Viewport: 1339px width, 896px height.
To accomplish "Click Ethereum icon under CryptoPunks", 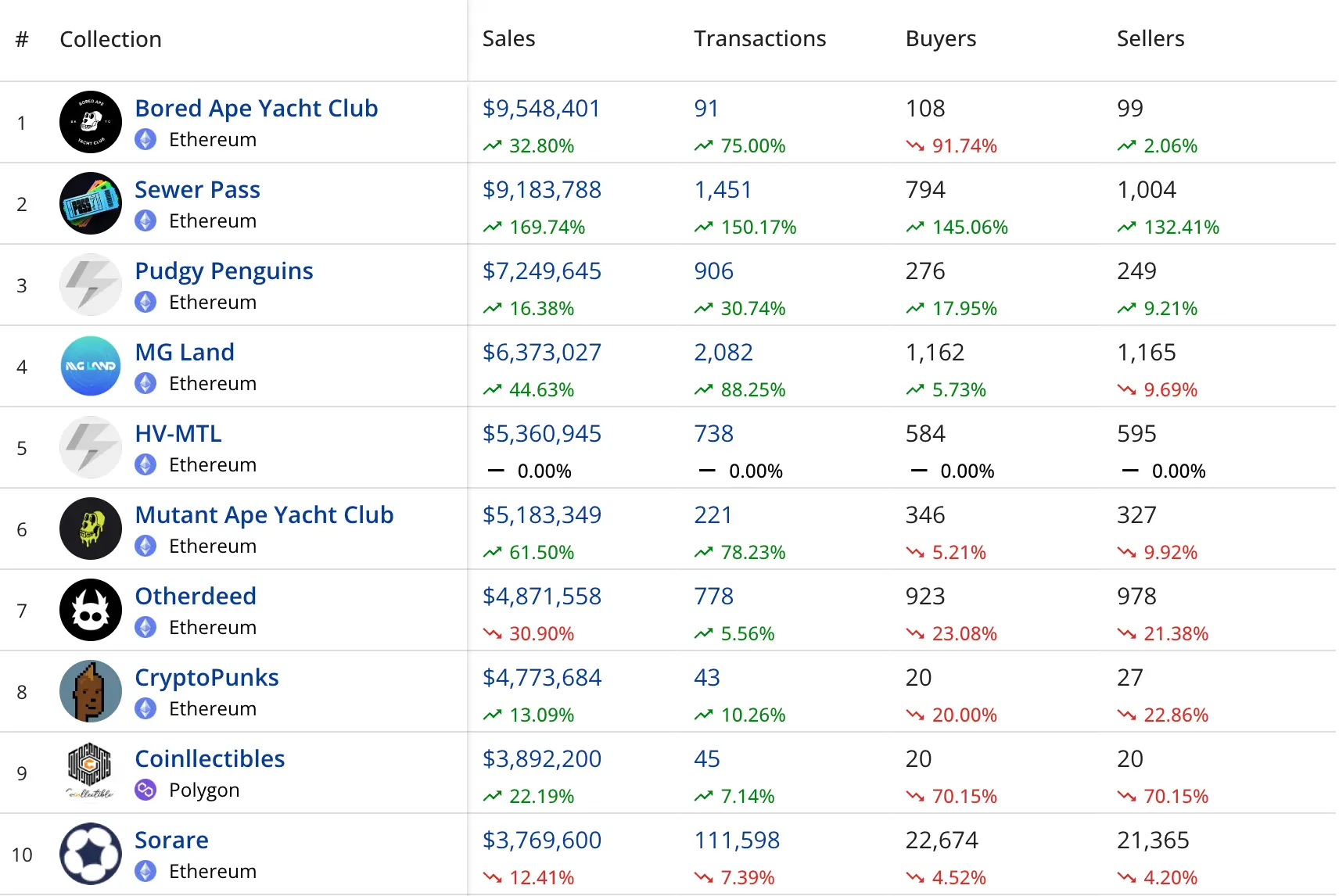I will tap(145, 708).
